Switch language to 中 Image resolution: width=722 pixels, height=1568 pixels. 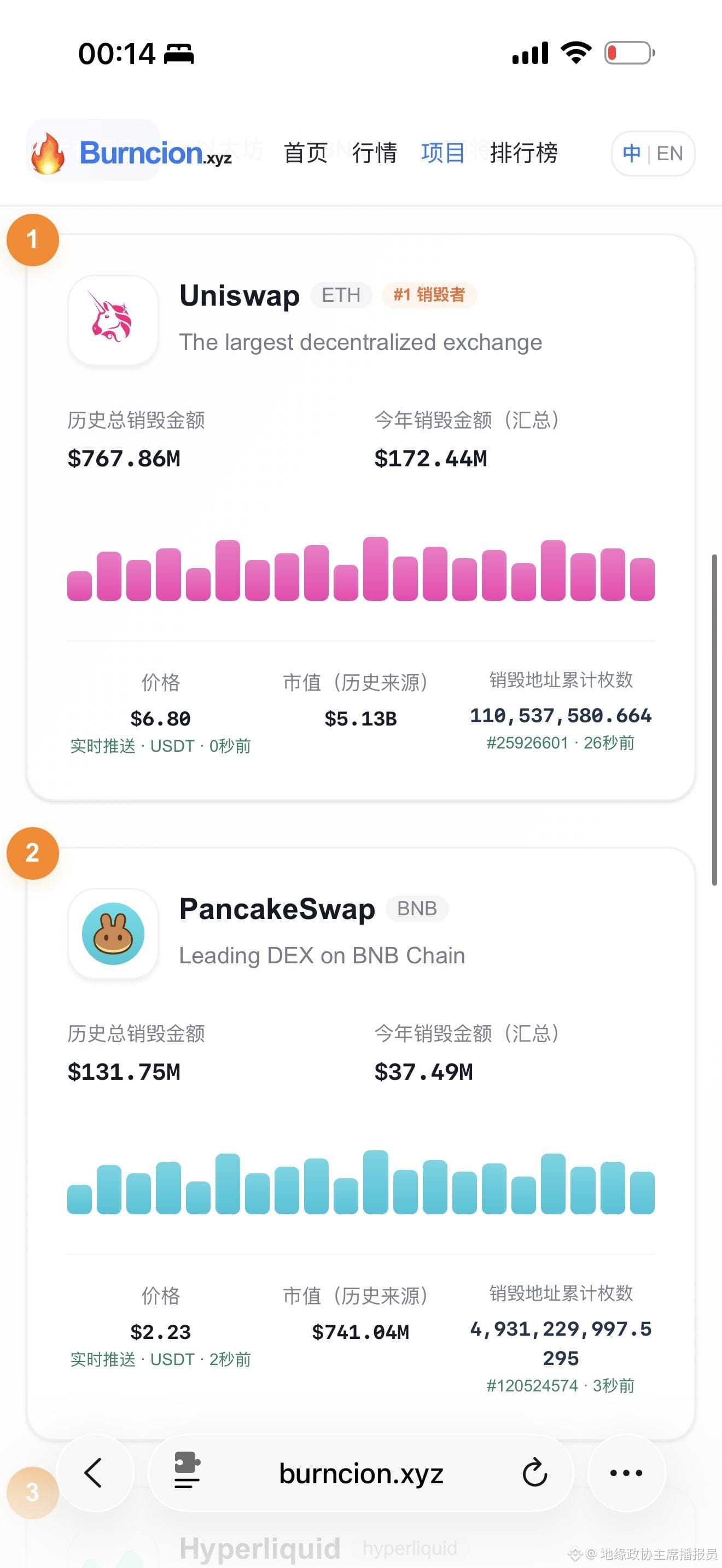click(631, 154)
